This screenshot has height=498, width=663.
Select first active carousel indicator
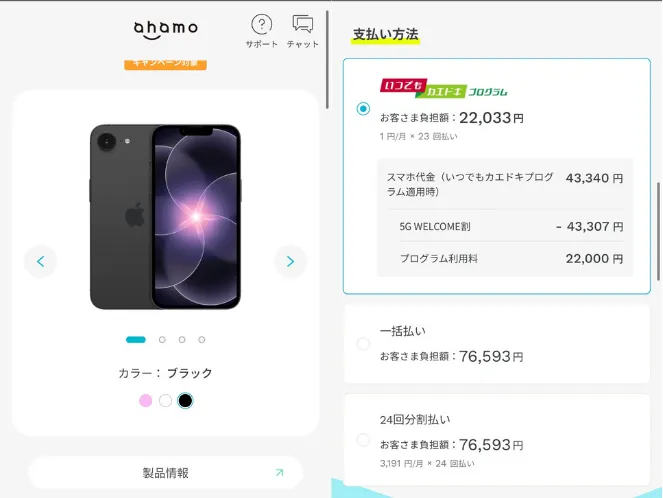point(136,339)
